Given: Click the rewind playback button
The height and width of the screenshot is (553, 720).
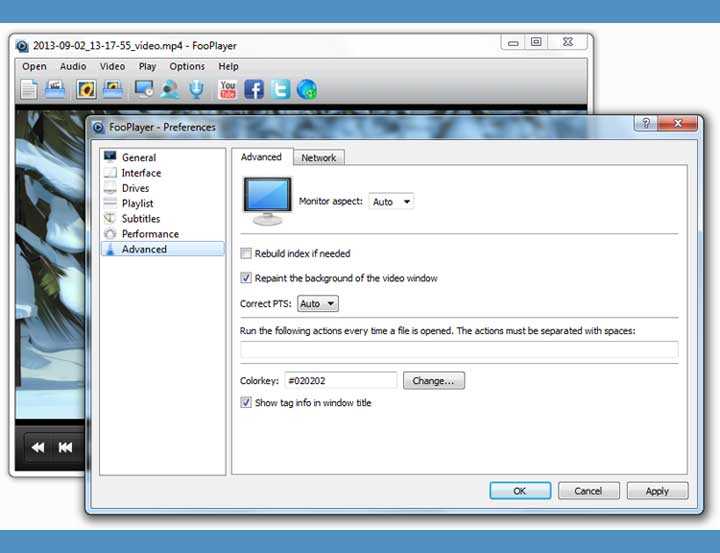Looking at the screenshot, I should pyautogui.click(x=38, y=447).
